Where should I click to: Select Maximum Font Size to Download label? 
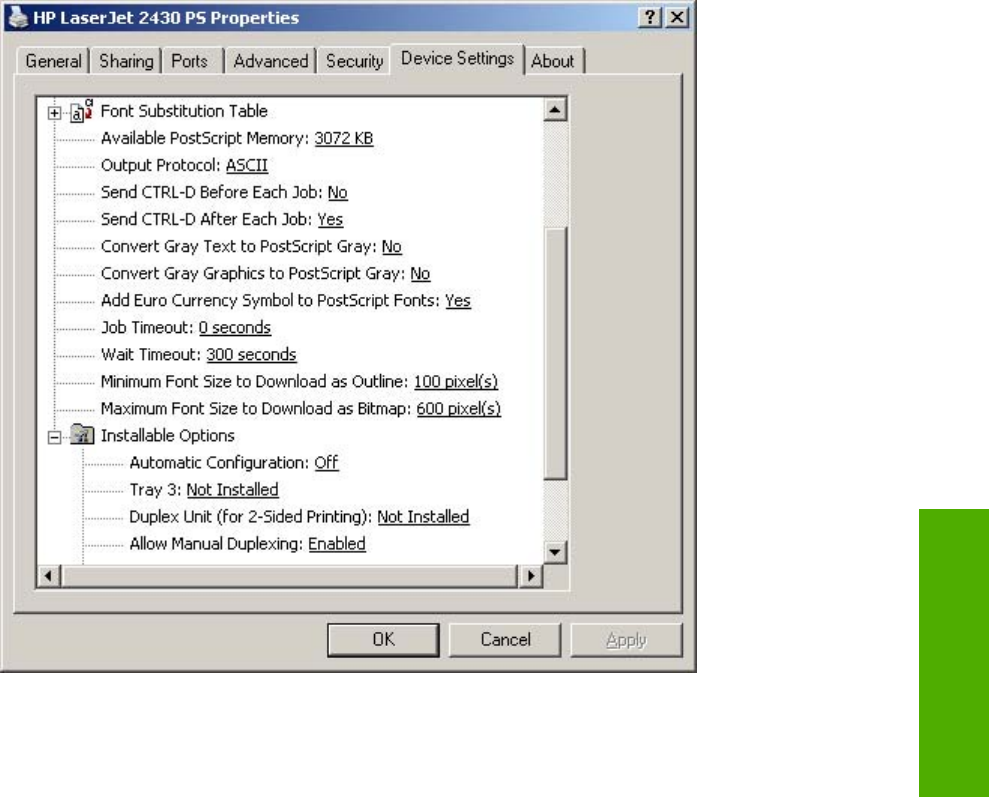pyautogui.click(x=256, y=409)
